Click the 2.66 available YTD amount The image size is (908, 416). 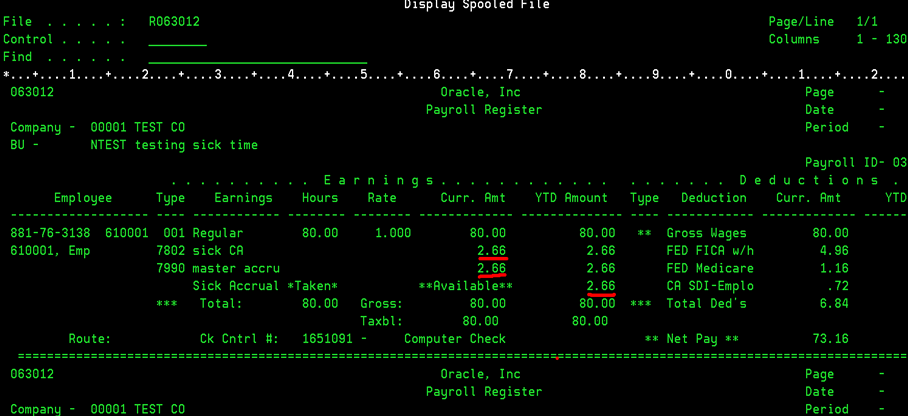click(x=601, y=286)
